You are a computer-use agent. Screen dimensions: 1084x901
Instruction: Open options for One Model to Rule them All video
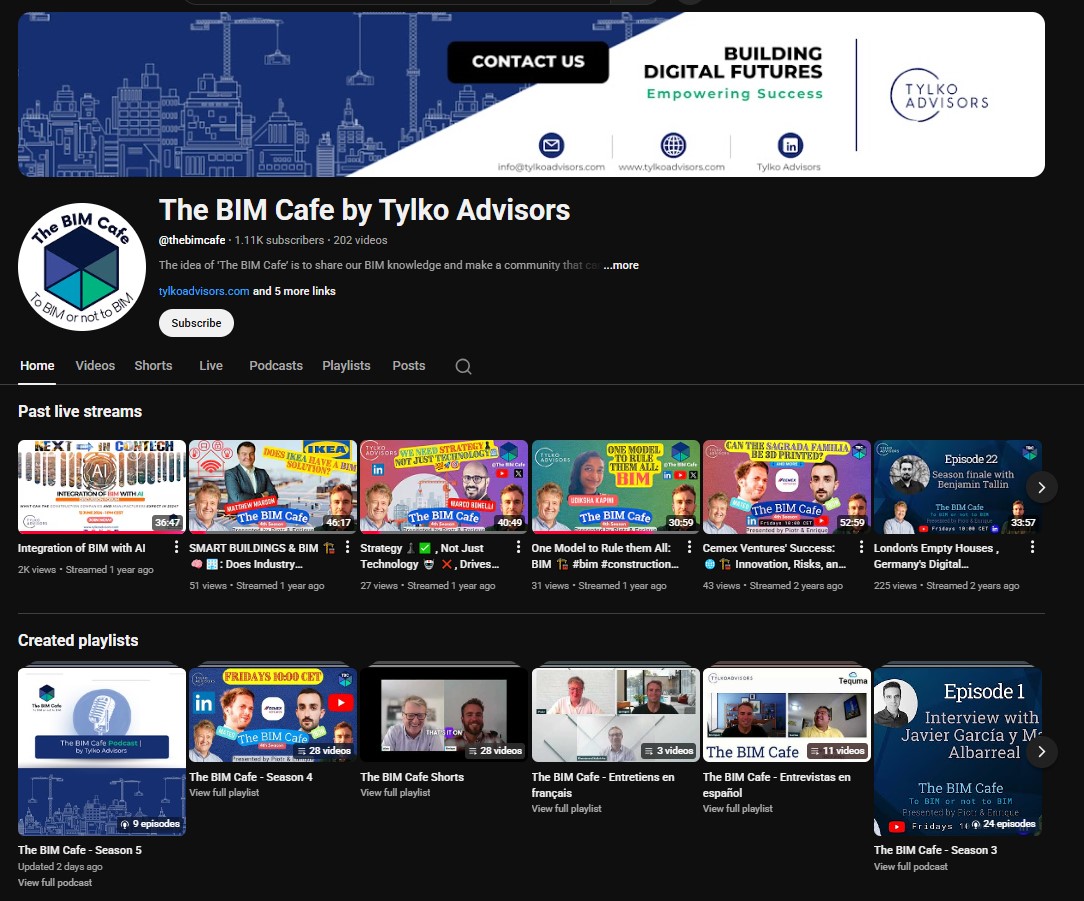(x=689, y=547)
